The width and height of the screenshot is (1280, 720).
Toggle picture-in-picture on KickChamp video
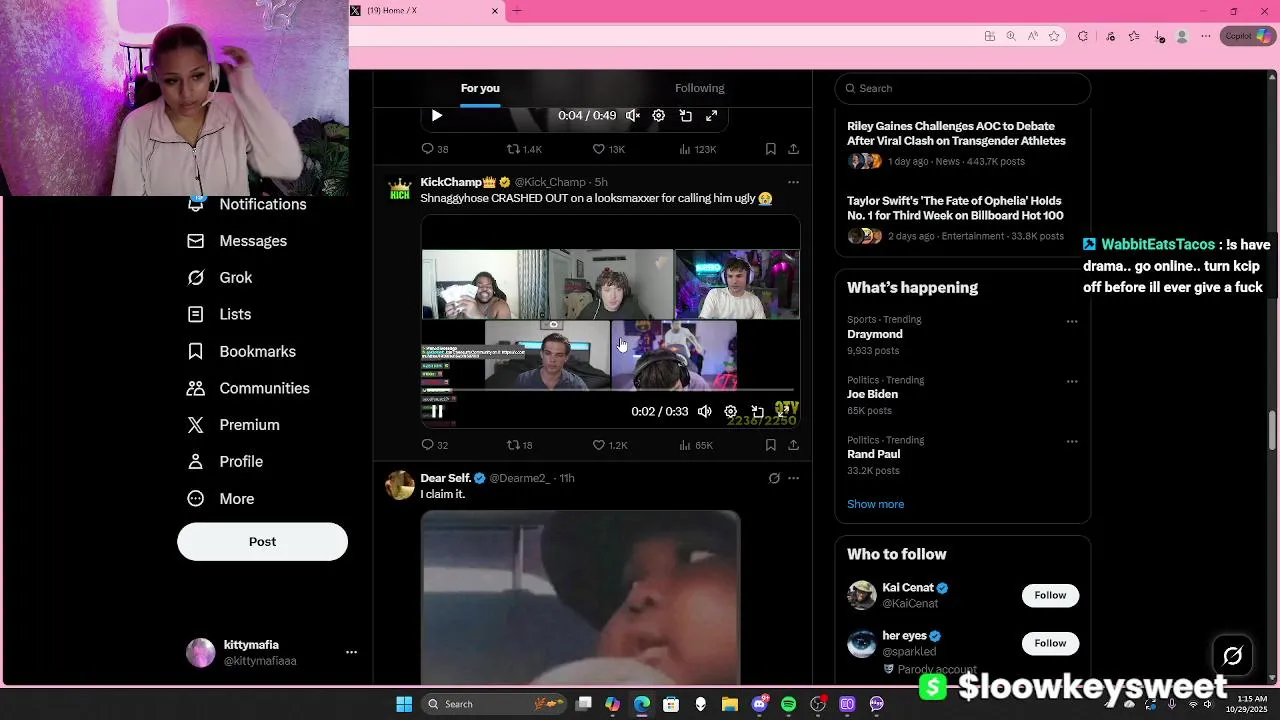coord(757,411)
